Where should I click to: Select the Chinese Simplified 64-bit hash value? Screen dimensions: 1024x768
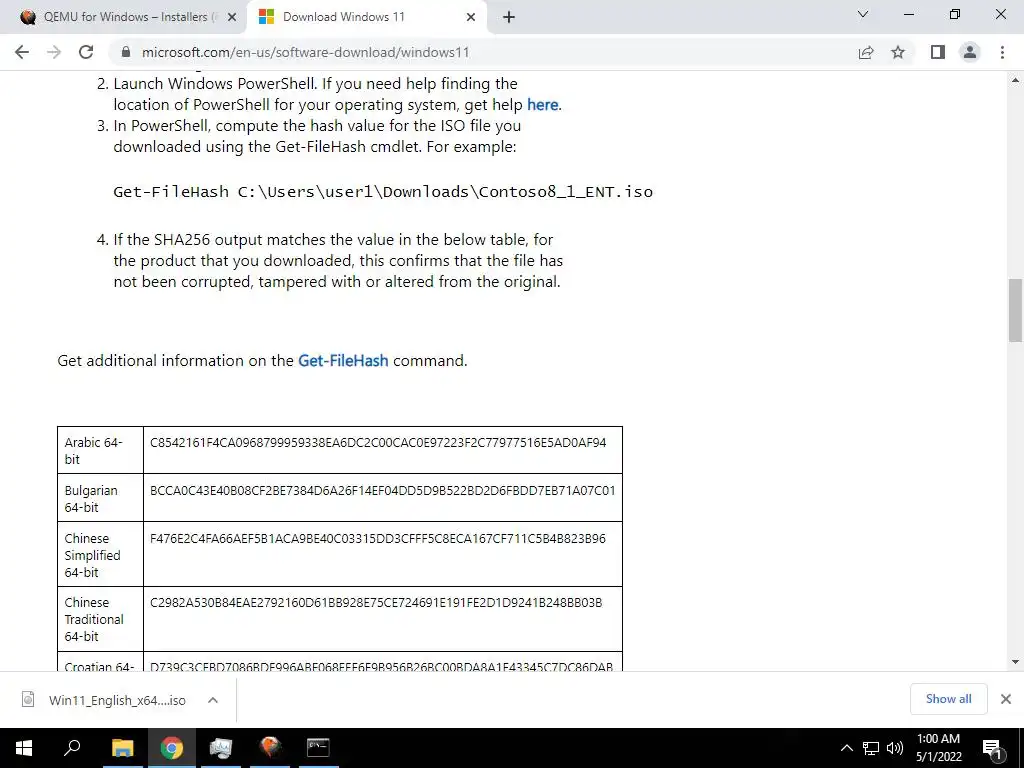377,538
